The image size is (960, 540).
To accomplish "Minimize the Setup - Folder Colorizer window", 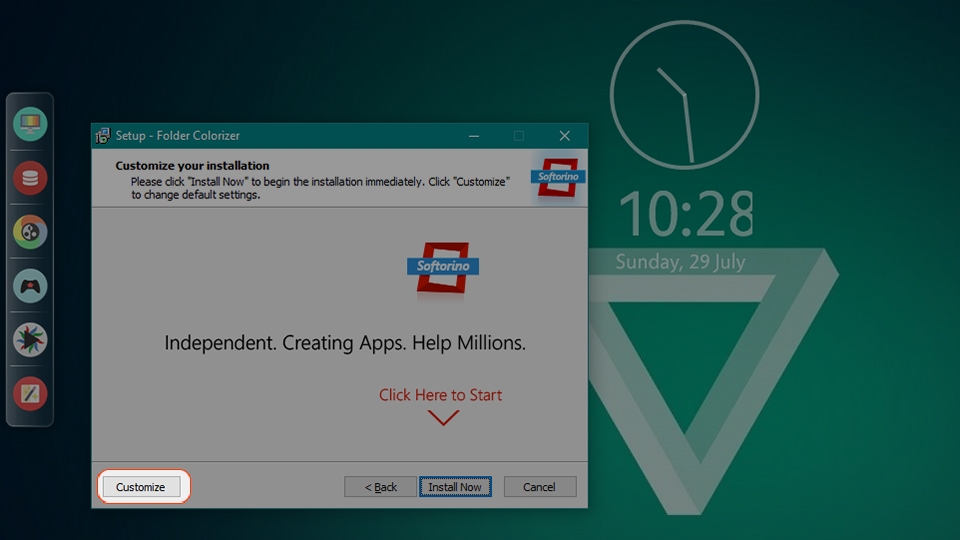I will click(x=474, y=136).
